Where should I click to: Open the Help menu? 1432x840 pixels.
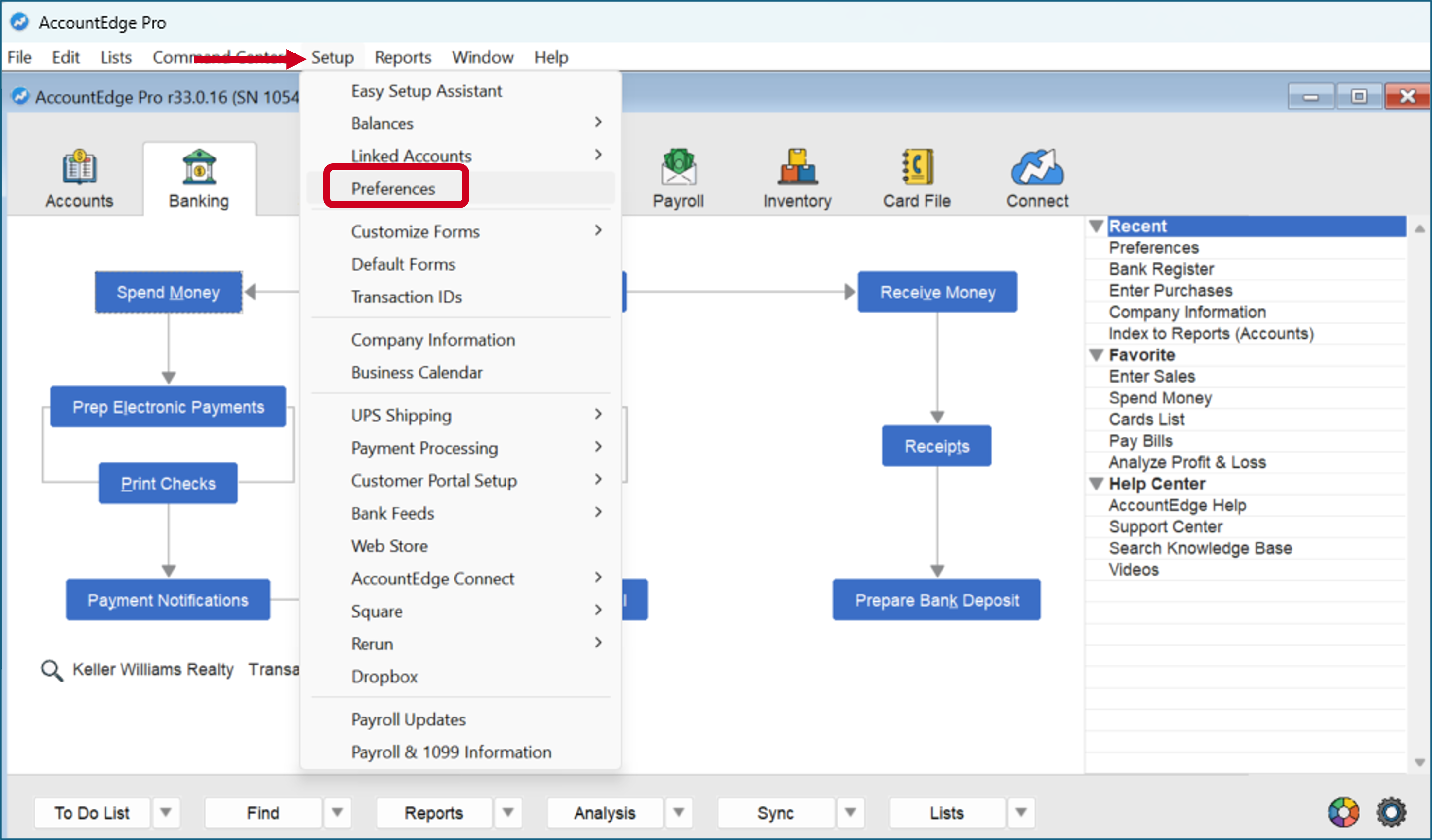point(551,57)
